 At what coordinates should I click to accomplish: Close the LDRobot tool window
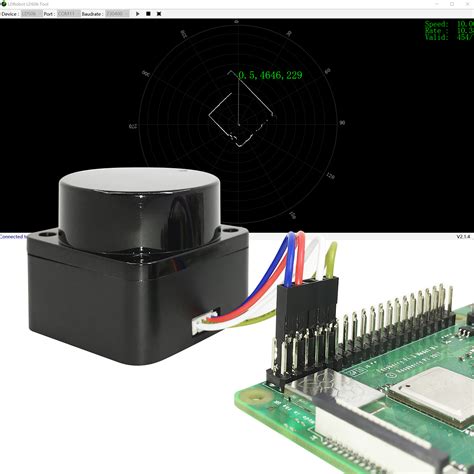pyautogui.click(x=468, y=4)
